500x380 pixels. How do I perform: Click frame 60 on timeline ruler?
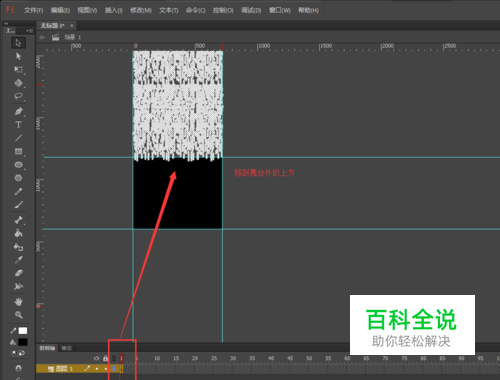click(x=347, y=358)
